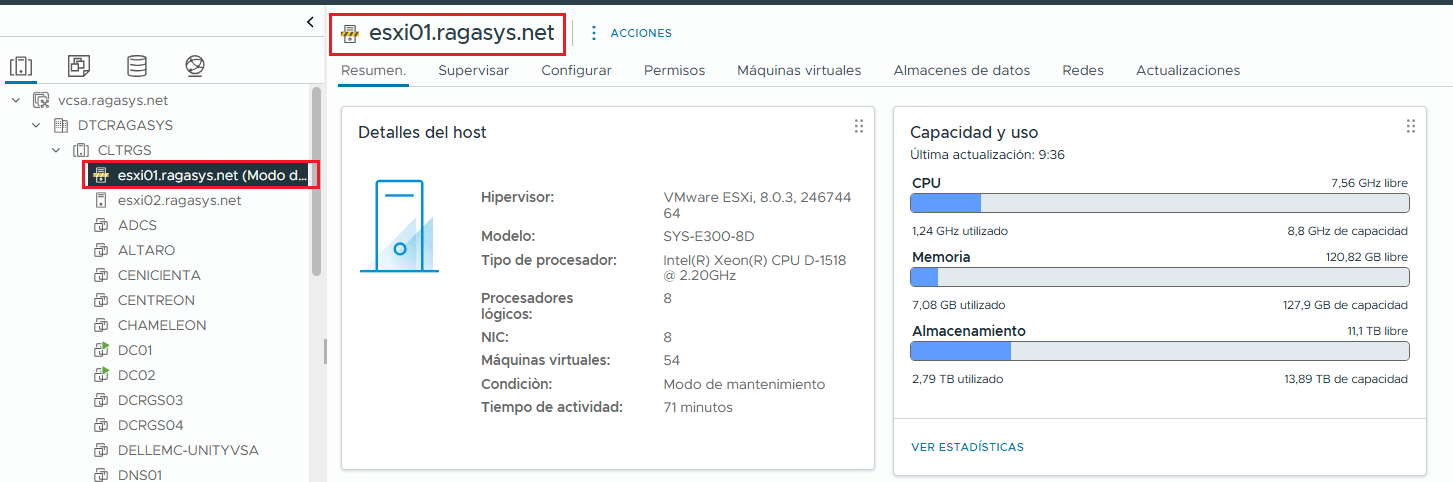Click the VM icon beside ALTARO
1453x482 pixels.
point(101,250)
